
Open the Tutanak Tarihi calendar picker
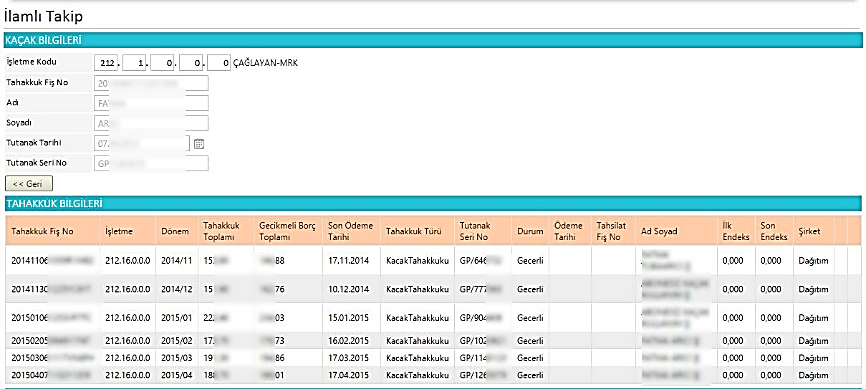click(199, 144)
